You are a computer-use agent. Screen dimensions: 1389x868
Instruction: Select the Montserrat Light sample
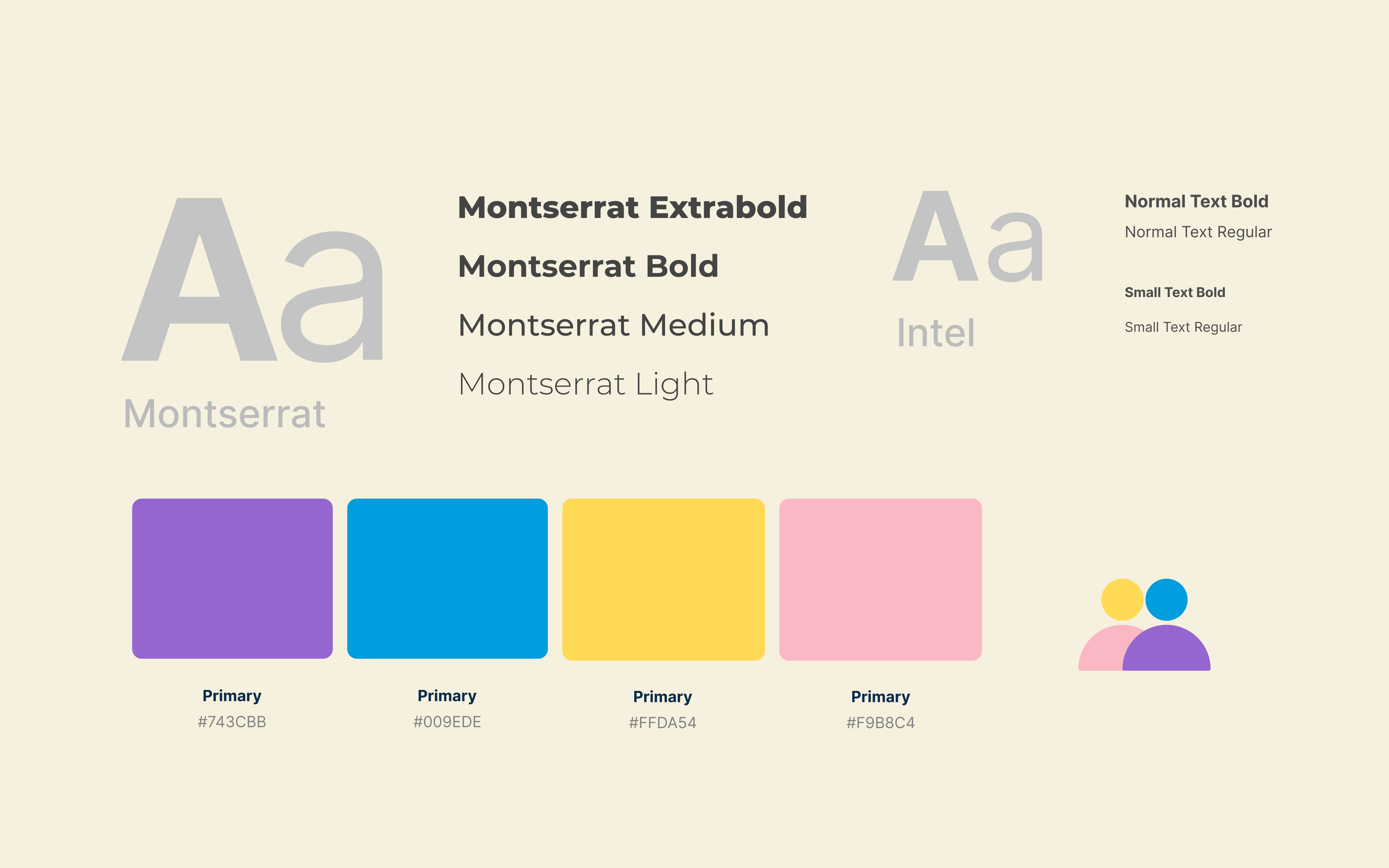586,385
